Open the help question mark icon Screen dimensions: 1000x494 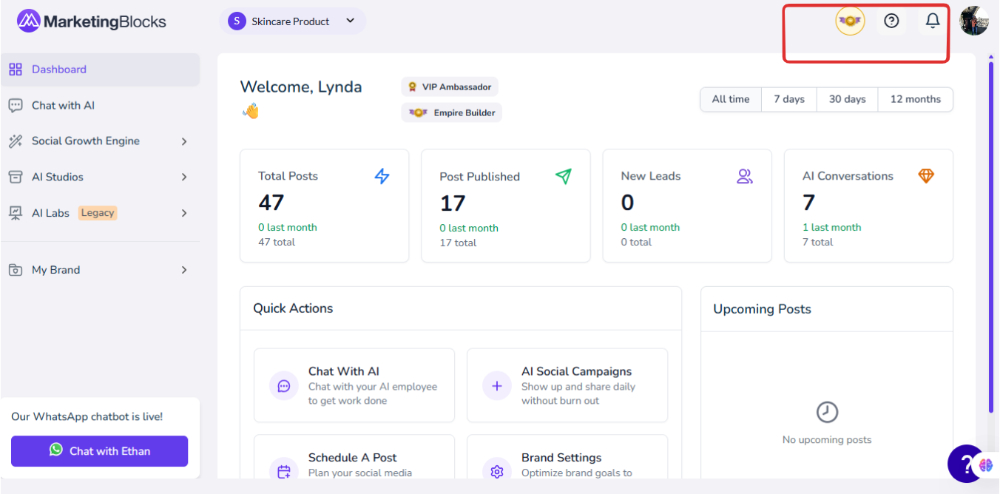click(891, 21)
